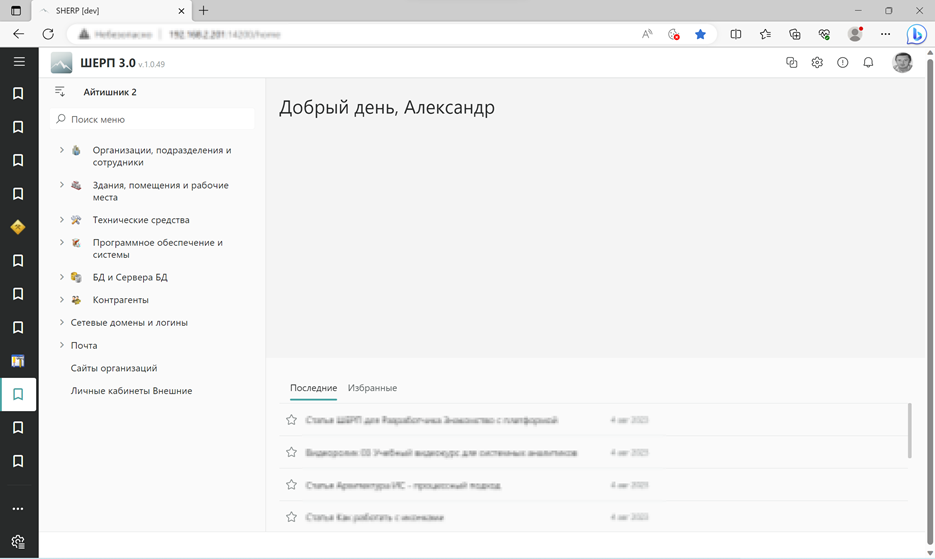Select the Последние tab
Viewport: 935px width, 559px height.
[x=313, y=388]
